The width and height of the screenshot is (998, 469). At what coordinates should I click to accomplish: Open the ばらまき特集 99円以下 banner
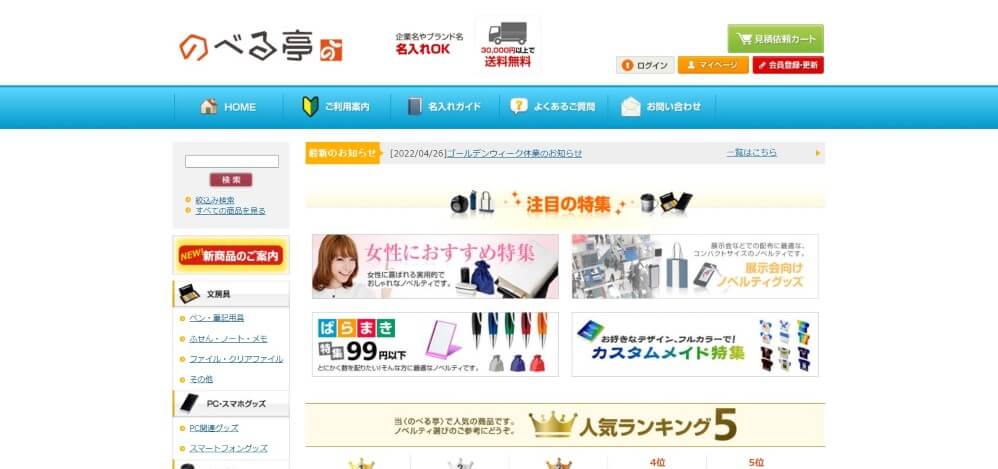click(x=435, y=344)
